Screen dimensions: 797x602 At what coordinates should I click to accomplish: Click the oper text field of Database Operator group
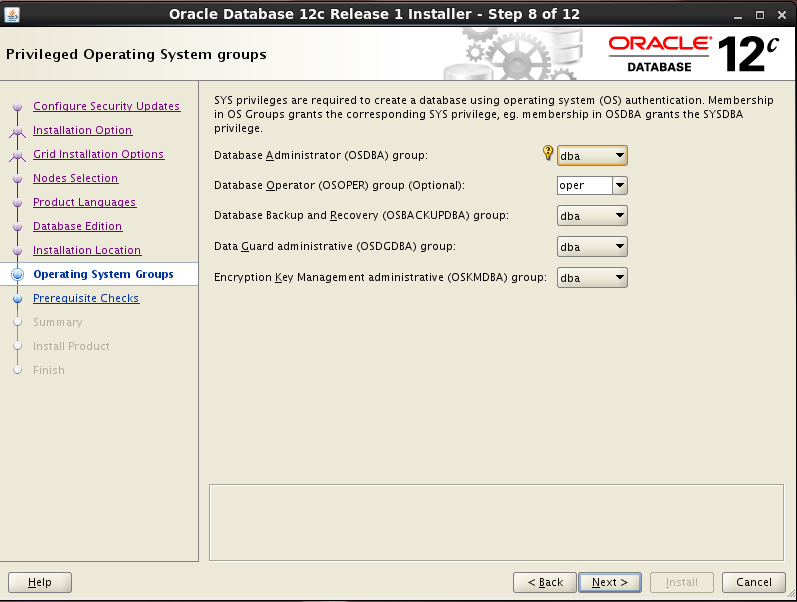585,186
